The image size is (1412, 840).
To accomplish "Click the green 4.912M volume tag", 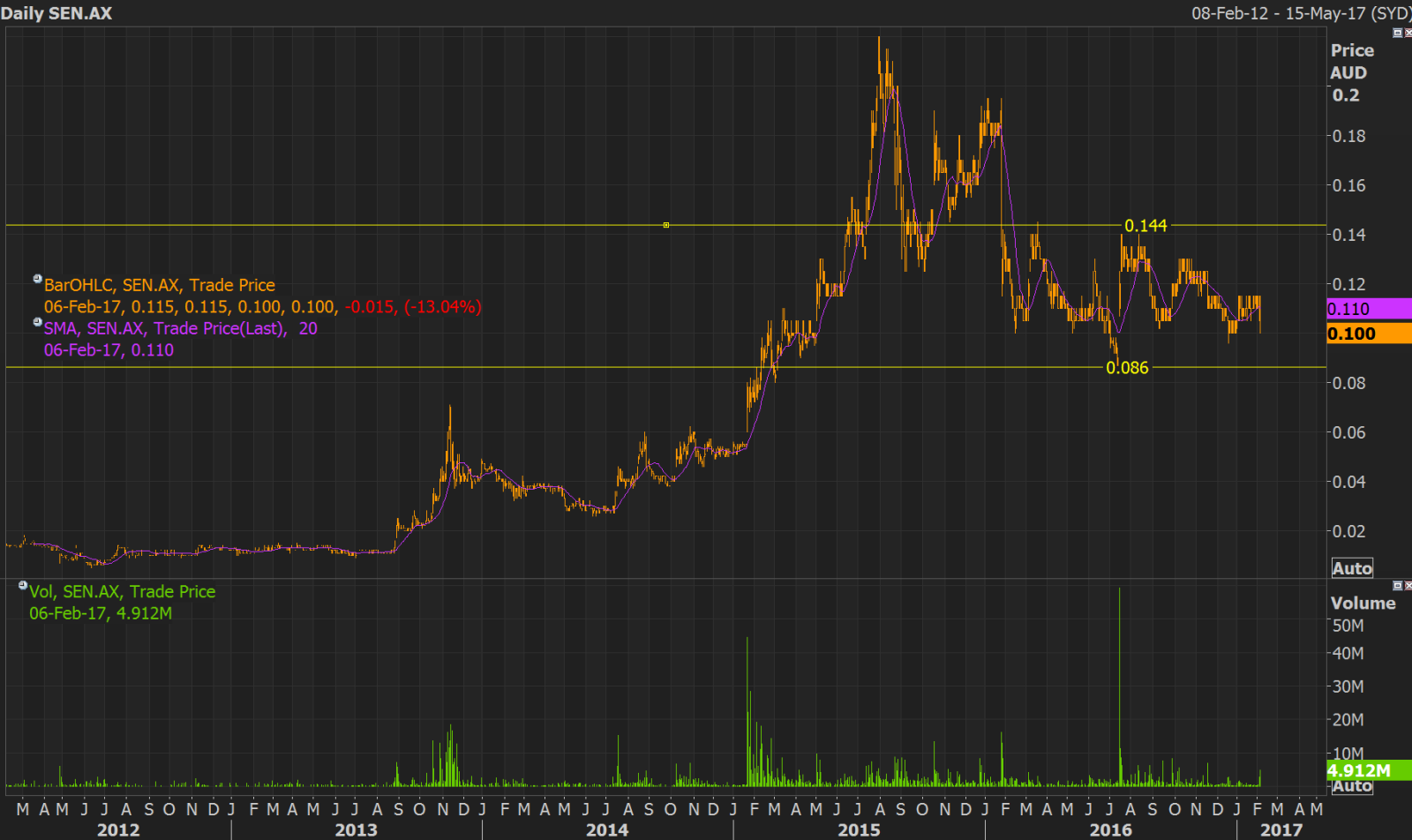I will pos(1369,770).
